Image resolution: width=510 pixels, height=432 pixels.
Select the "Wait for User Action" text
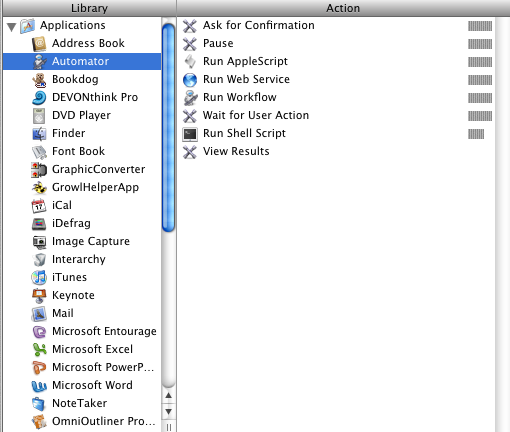[x=256, y=115]
